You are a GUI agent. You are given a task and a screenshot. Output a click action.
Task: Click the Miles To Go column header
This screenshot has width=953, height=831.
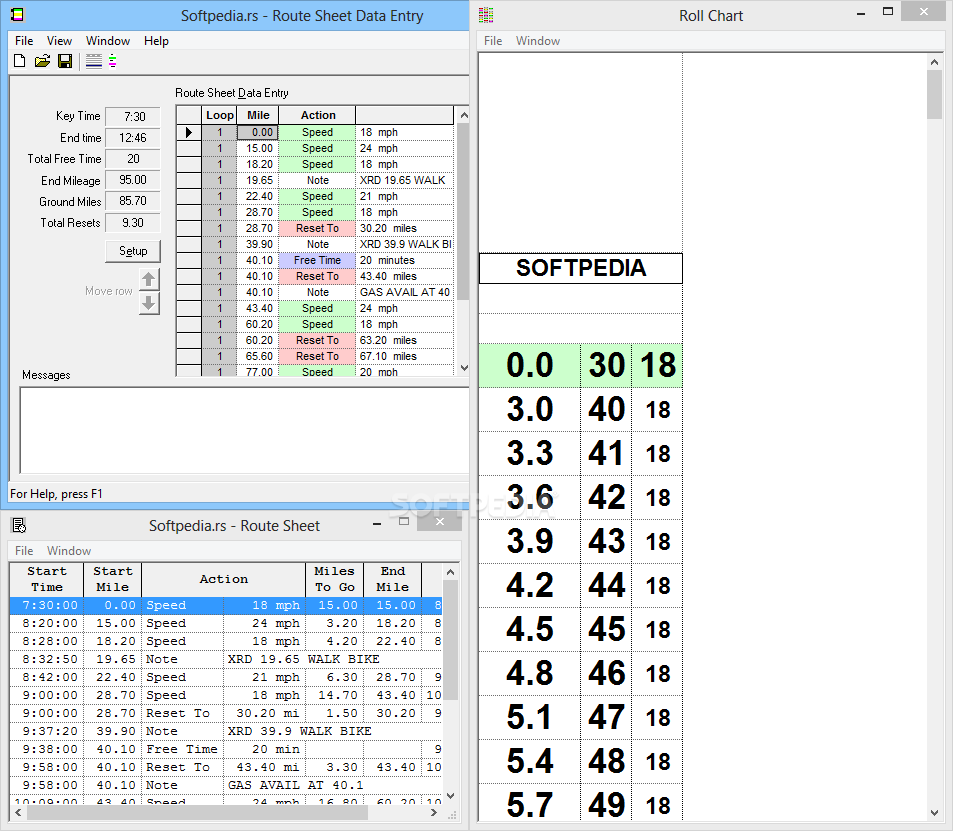[334, 579]
